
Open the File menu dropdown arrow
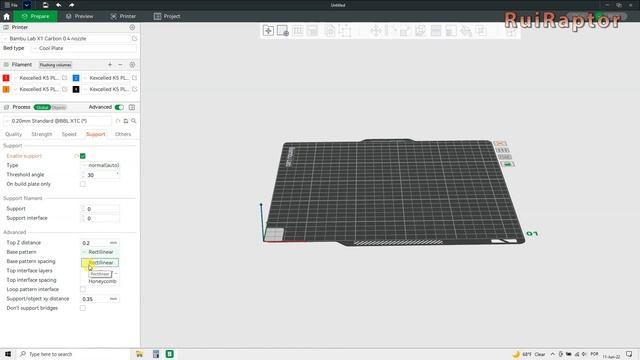tap(27, 5)
